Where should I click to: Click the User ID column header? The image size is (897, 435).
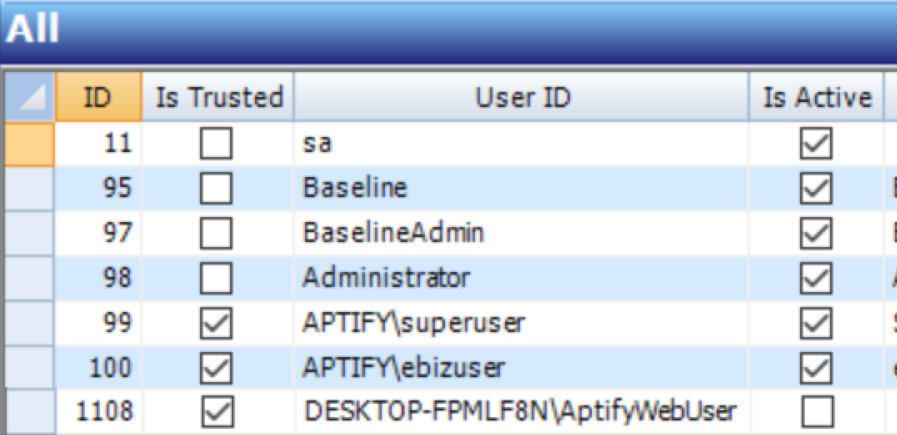(522, 97)
